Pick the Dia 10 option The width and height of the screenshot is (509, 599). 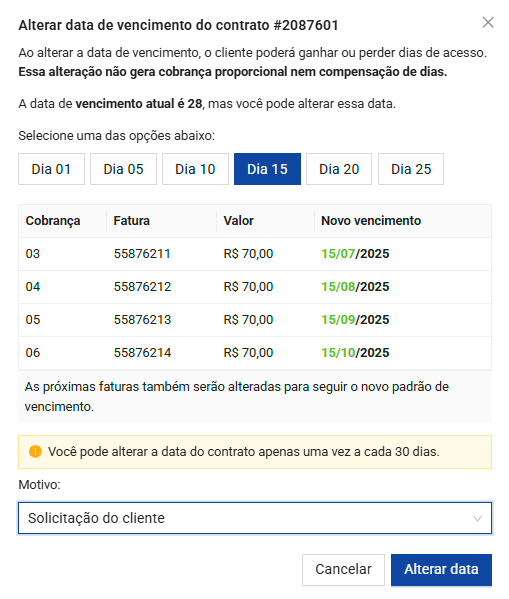tap(195, 169)
